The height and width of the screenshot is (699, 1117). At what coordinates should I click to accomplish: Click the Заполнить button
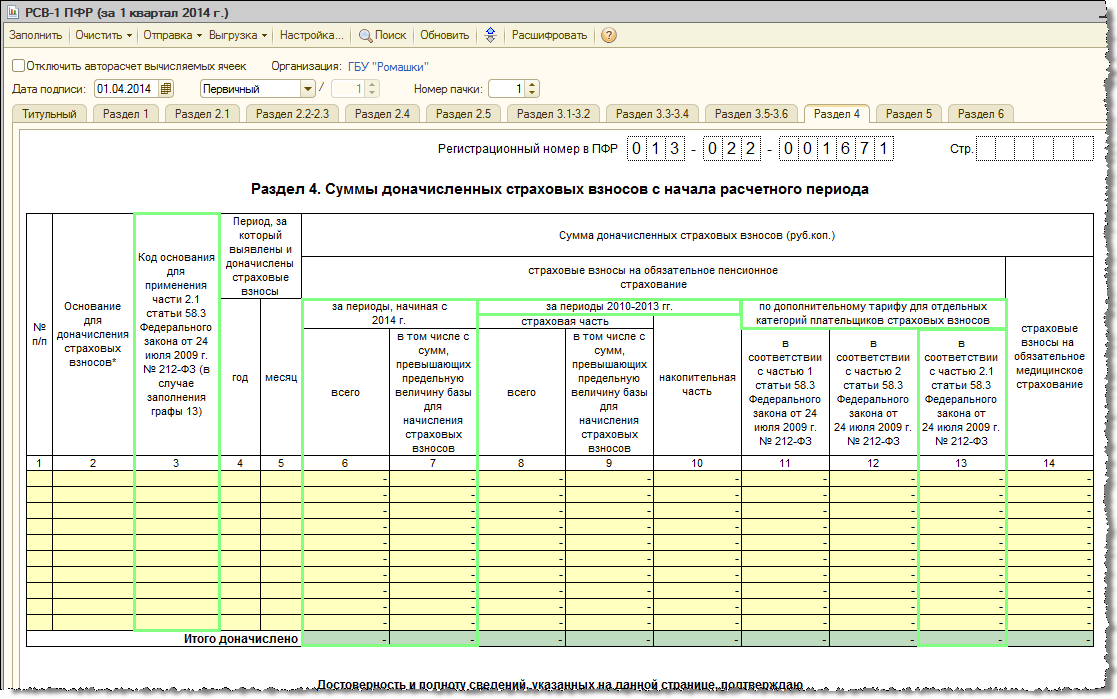click(35, 35)
